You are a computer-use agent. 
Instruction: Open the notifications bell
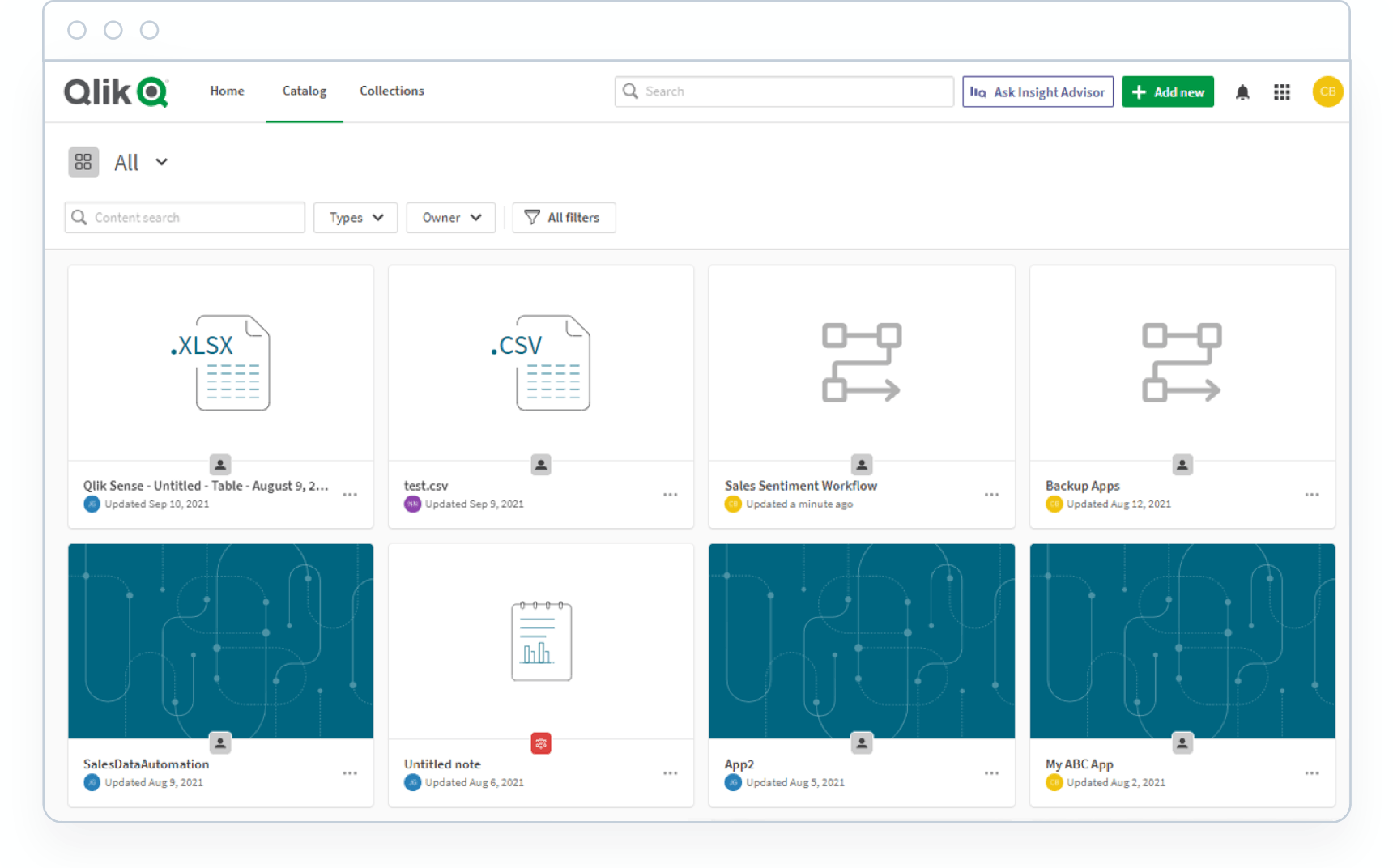(x=1242, y=92)
